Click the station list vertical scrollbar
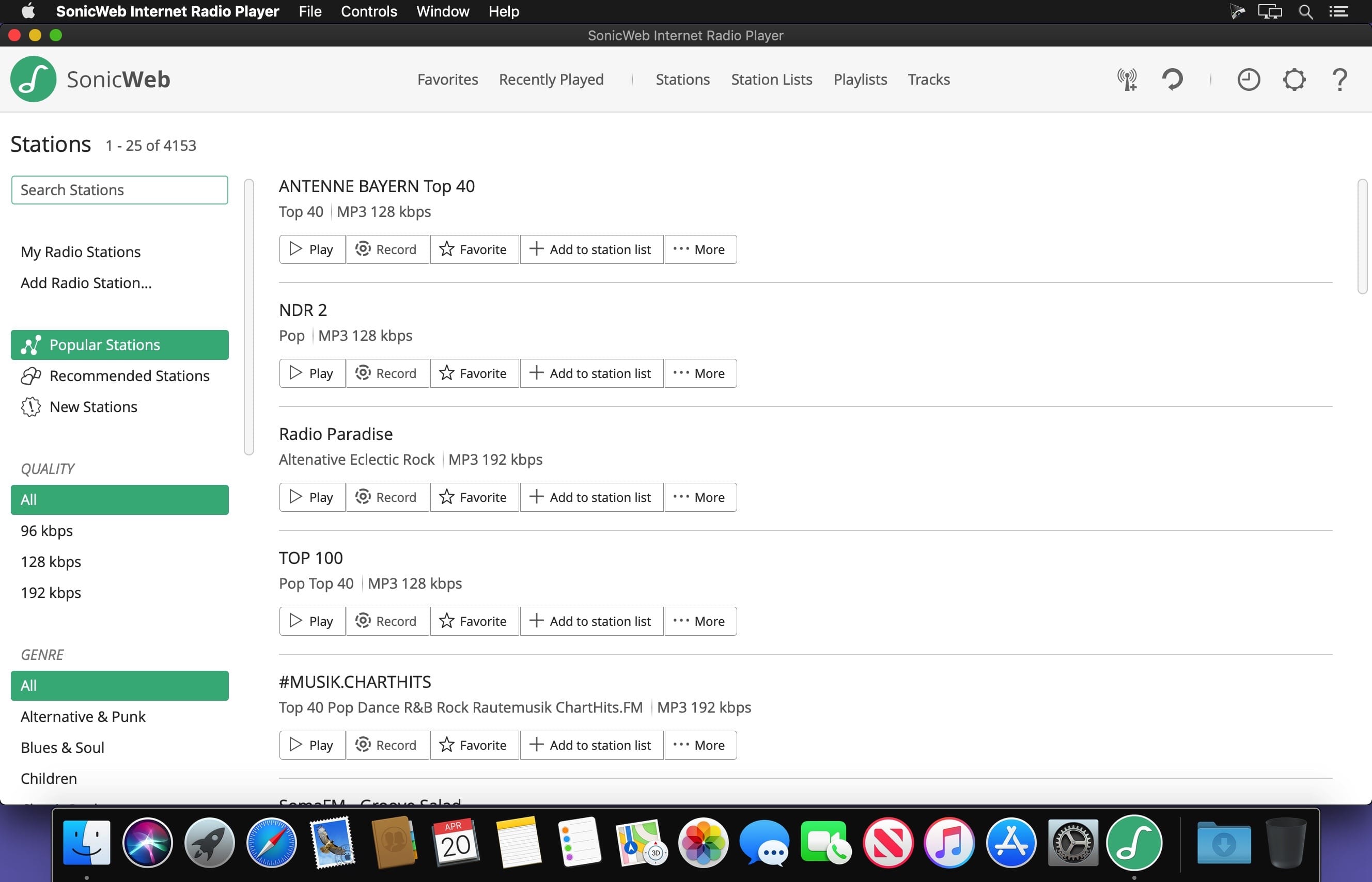The image size is (1372, 882). (x=1362, y=237)
